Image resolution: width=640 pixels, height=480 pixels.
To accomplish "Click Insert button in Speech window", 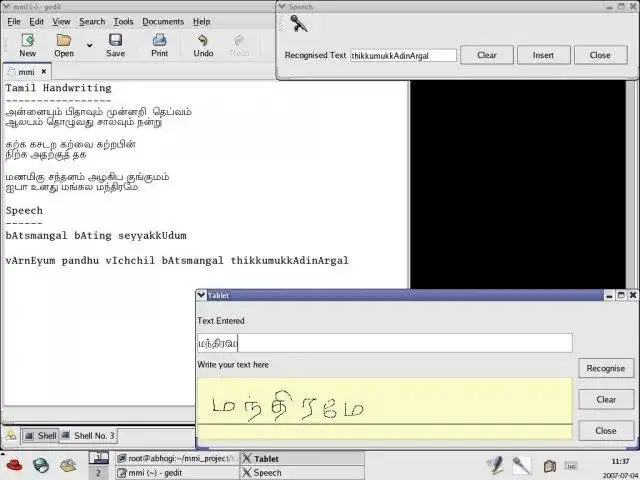I will pos(543,55).
